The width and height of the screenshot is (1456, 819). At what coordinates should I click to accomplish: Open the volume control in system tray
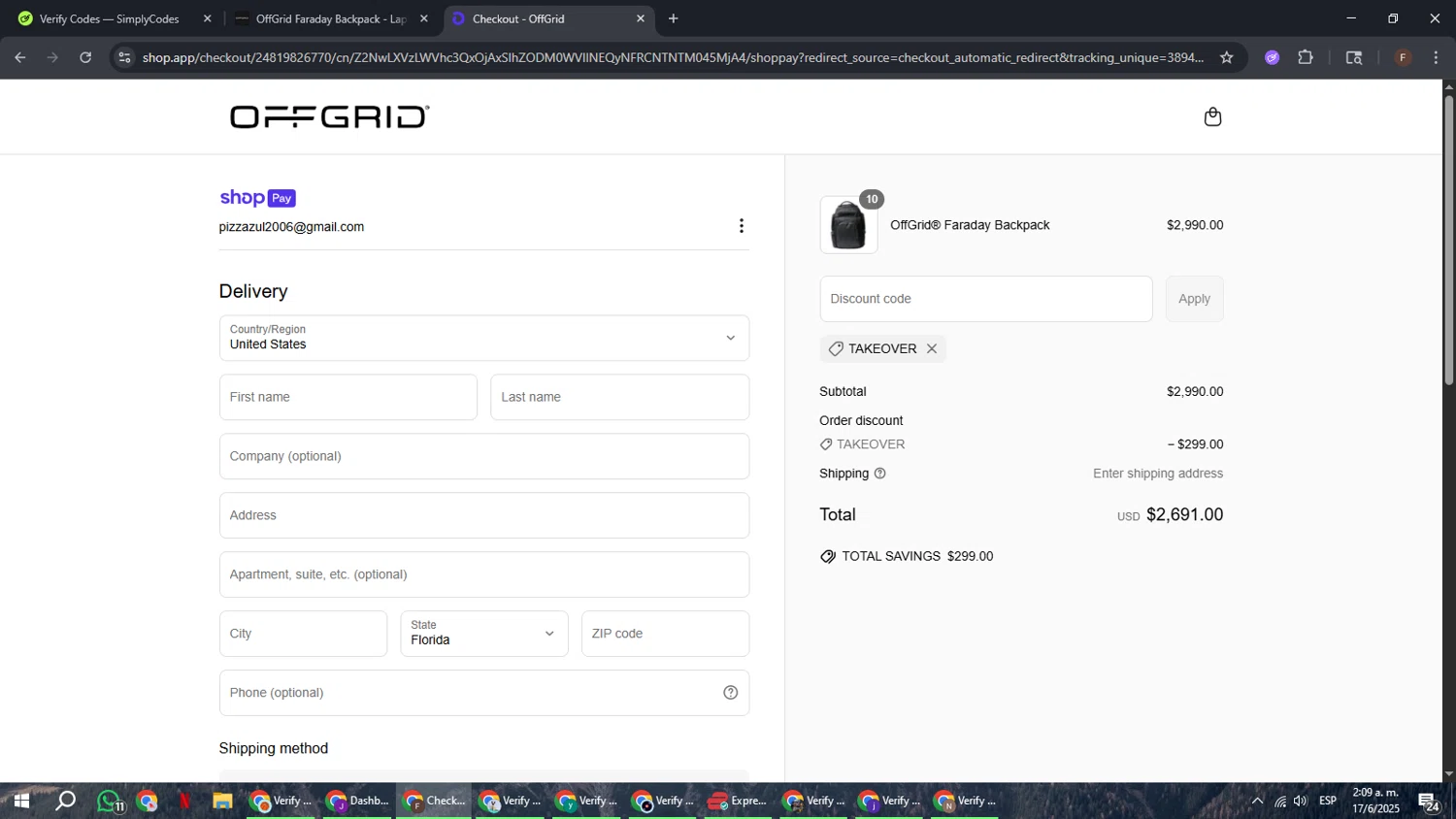click(1301, 802)
